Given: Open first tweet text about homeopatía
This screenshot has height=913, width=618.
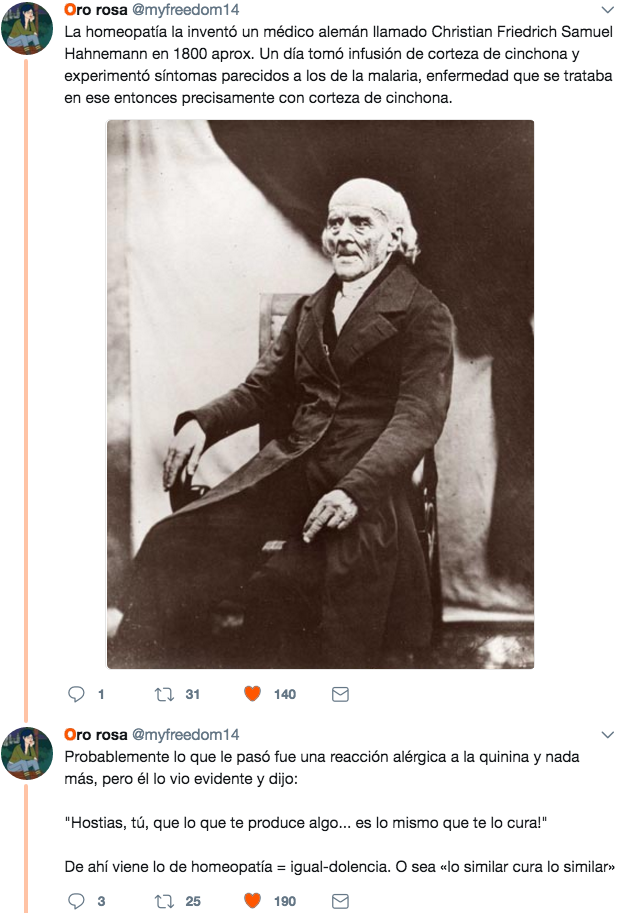Looking at the screenshot, I should tap(338, 65).
